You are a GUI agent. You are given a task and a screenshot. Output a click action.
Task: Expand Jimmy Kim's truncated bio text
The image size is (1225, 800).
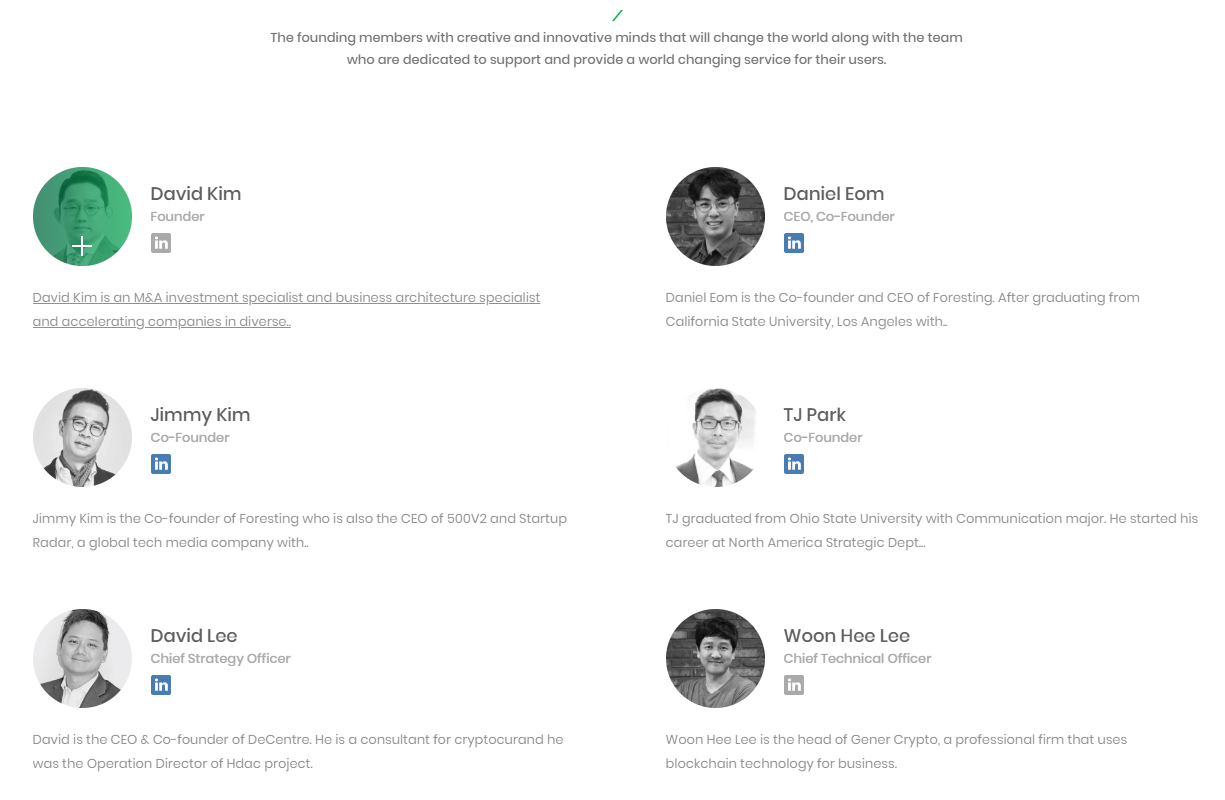click(299, 530)
